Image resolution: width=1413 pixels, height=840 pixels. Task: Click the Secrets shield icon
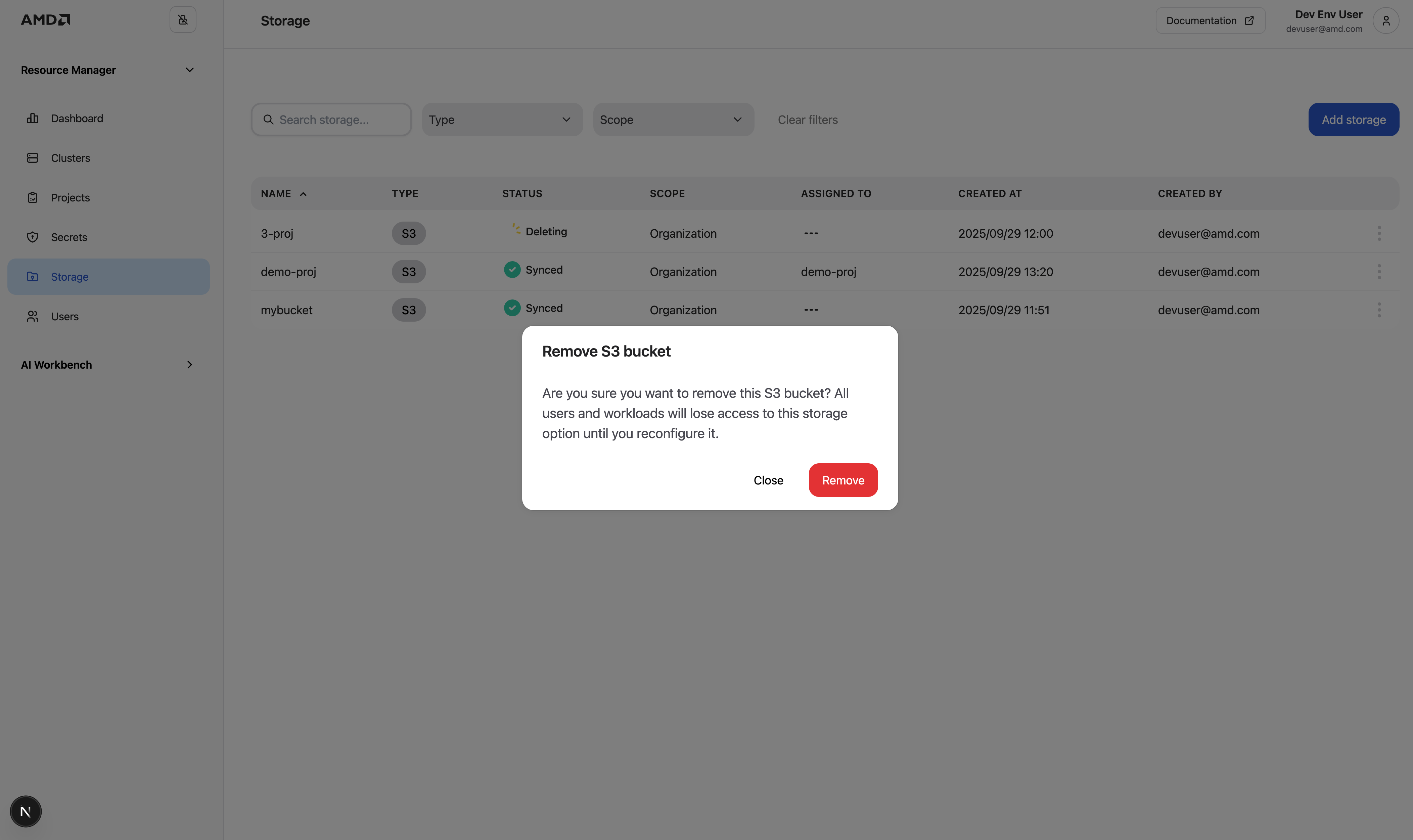(32, 237)
